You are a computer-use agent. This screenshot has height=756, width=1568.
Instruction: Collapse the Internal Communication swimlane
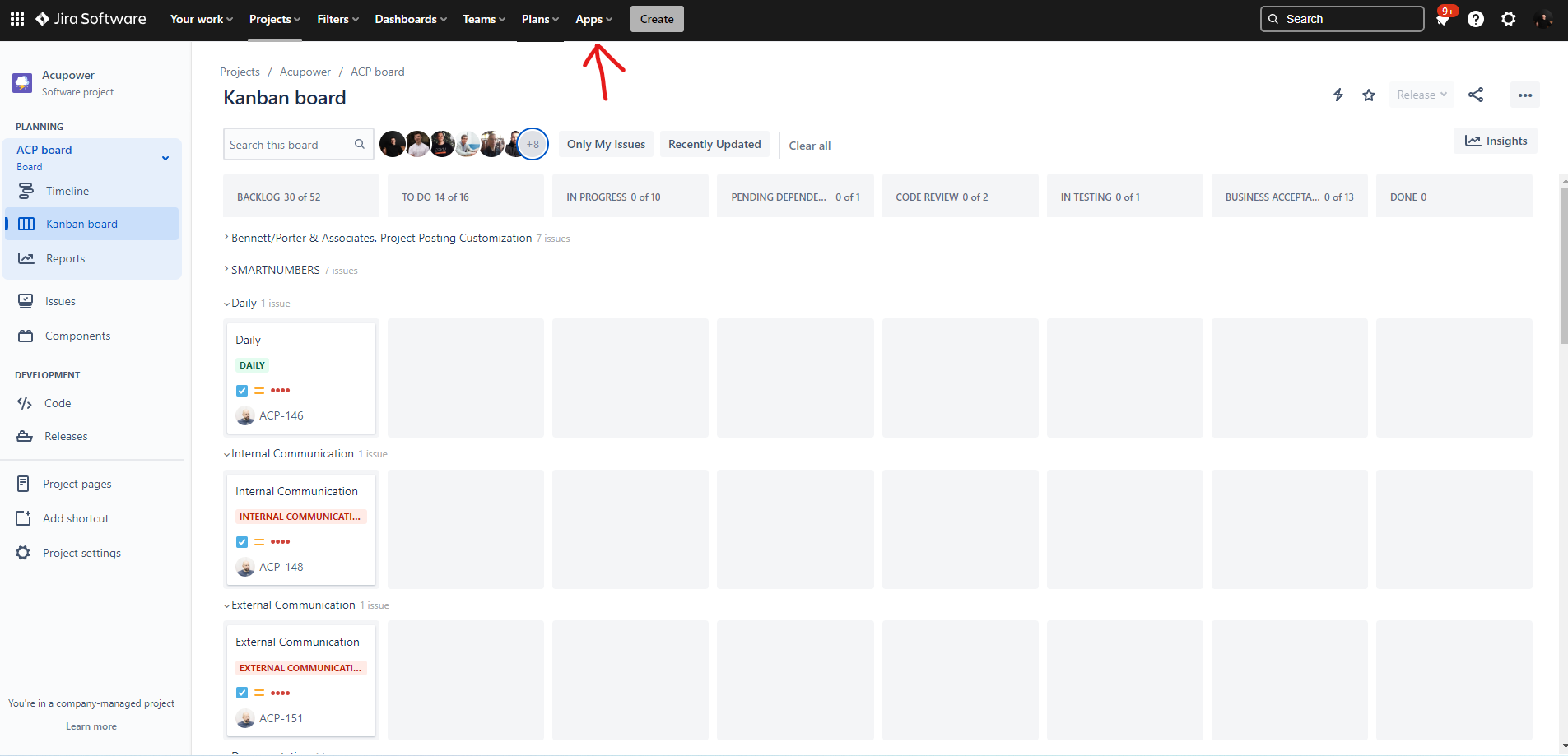point(226,454)
